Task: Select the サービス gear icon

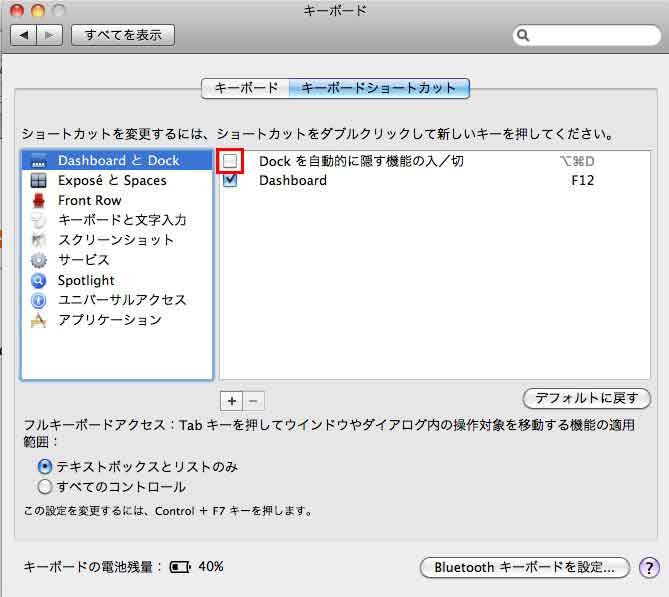Action: coord(39,260)
